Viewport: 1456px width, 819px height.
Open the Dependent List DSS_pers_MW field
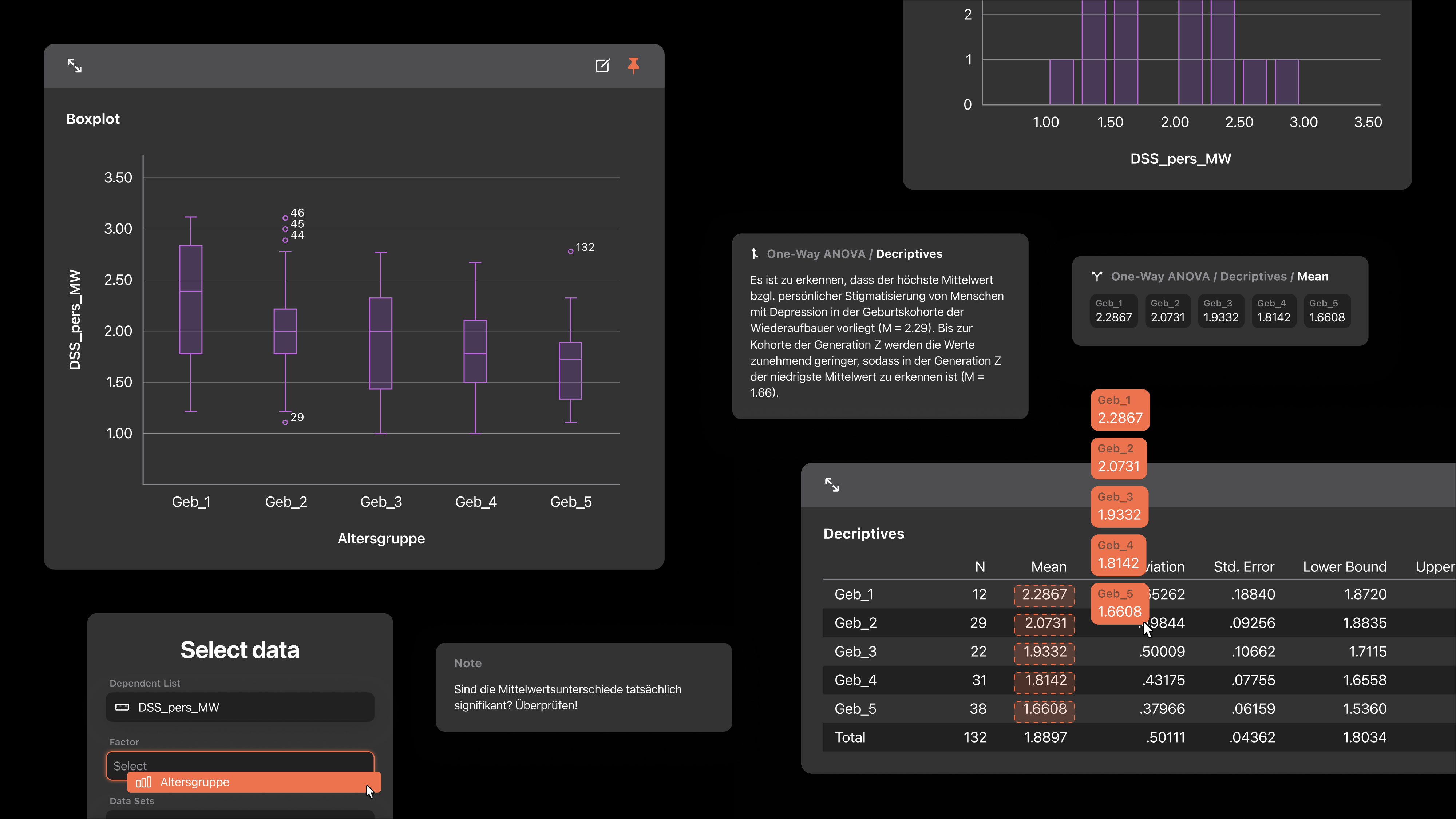coord(240,707)
